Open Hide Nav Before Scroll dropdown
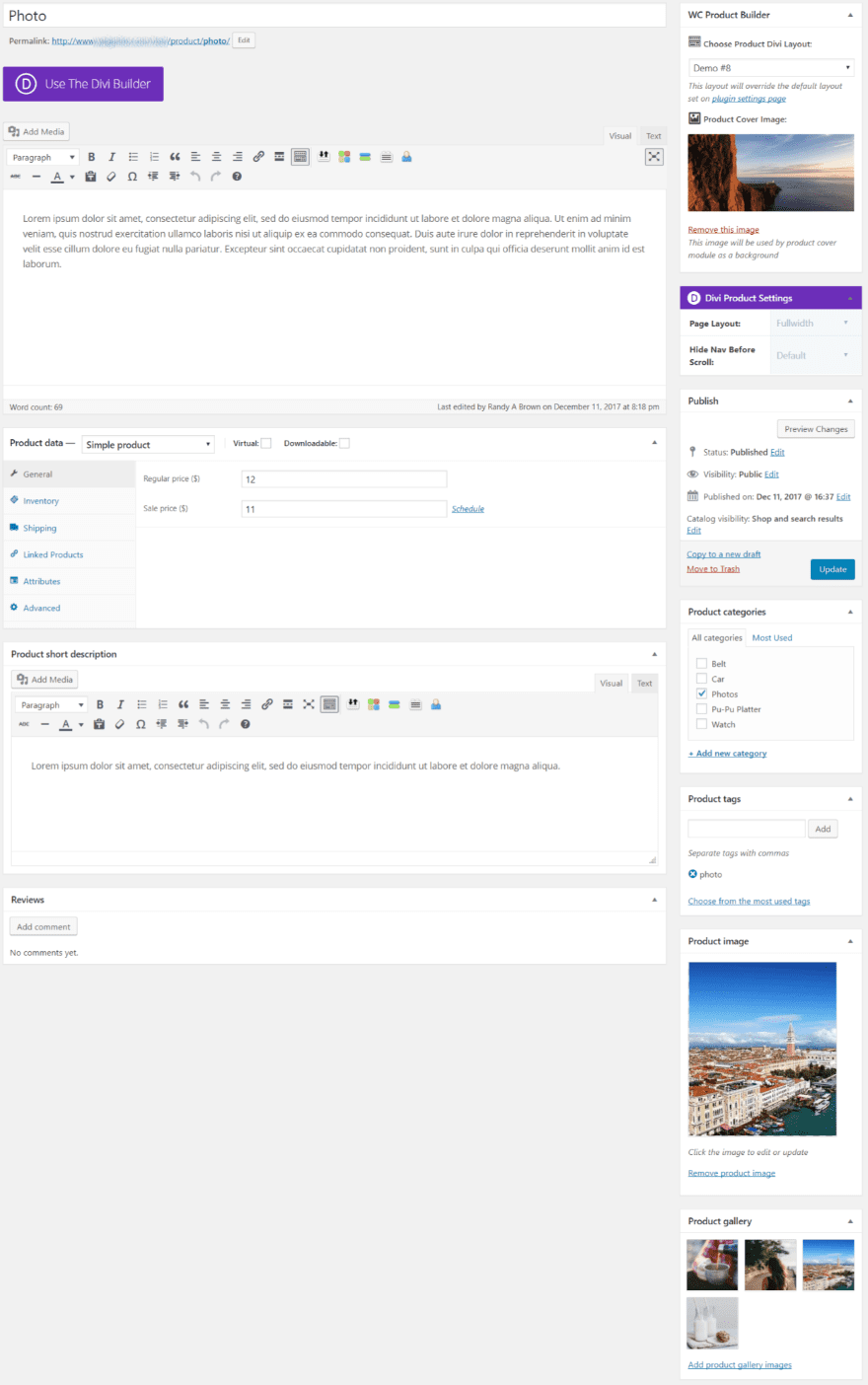The image size is (868, 1385). (x=813, y=355)
